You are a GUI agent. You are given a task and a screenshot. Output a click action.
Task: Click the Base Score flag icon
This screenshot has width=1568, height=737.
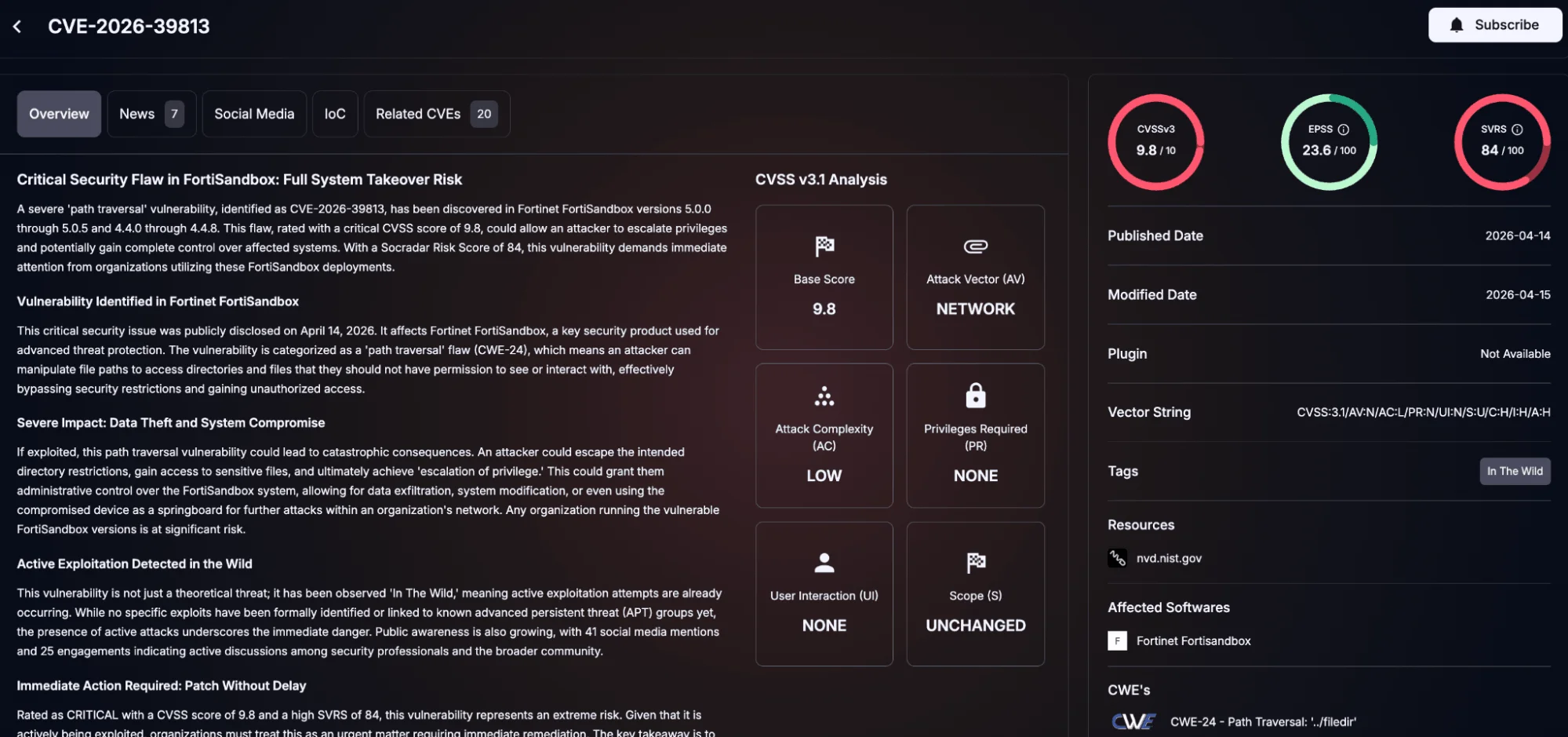click(x=824, y=246)
